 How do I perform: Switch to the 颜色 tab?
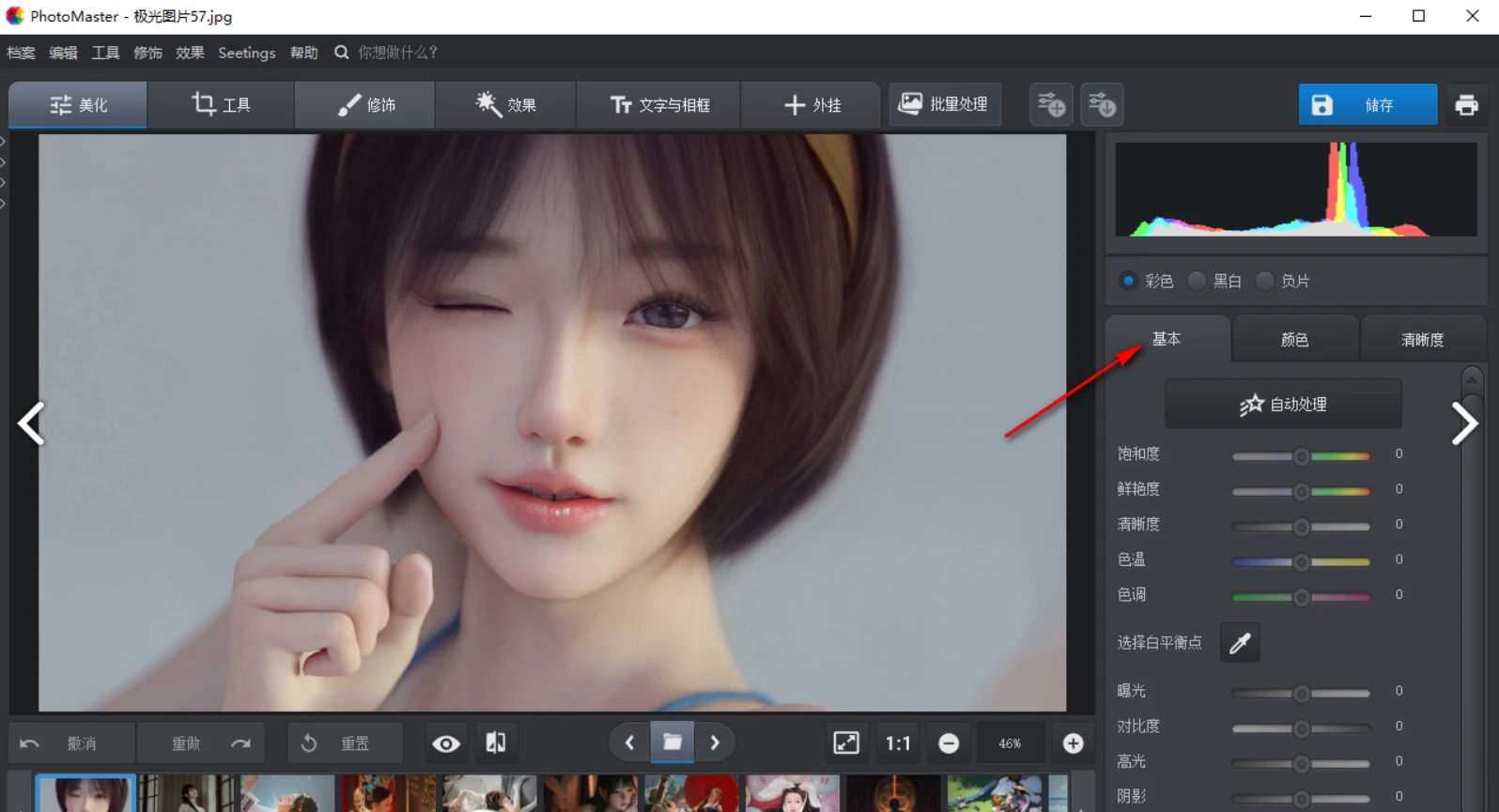coord(1294,340)
